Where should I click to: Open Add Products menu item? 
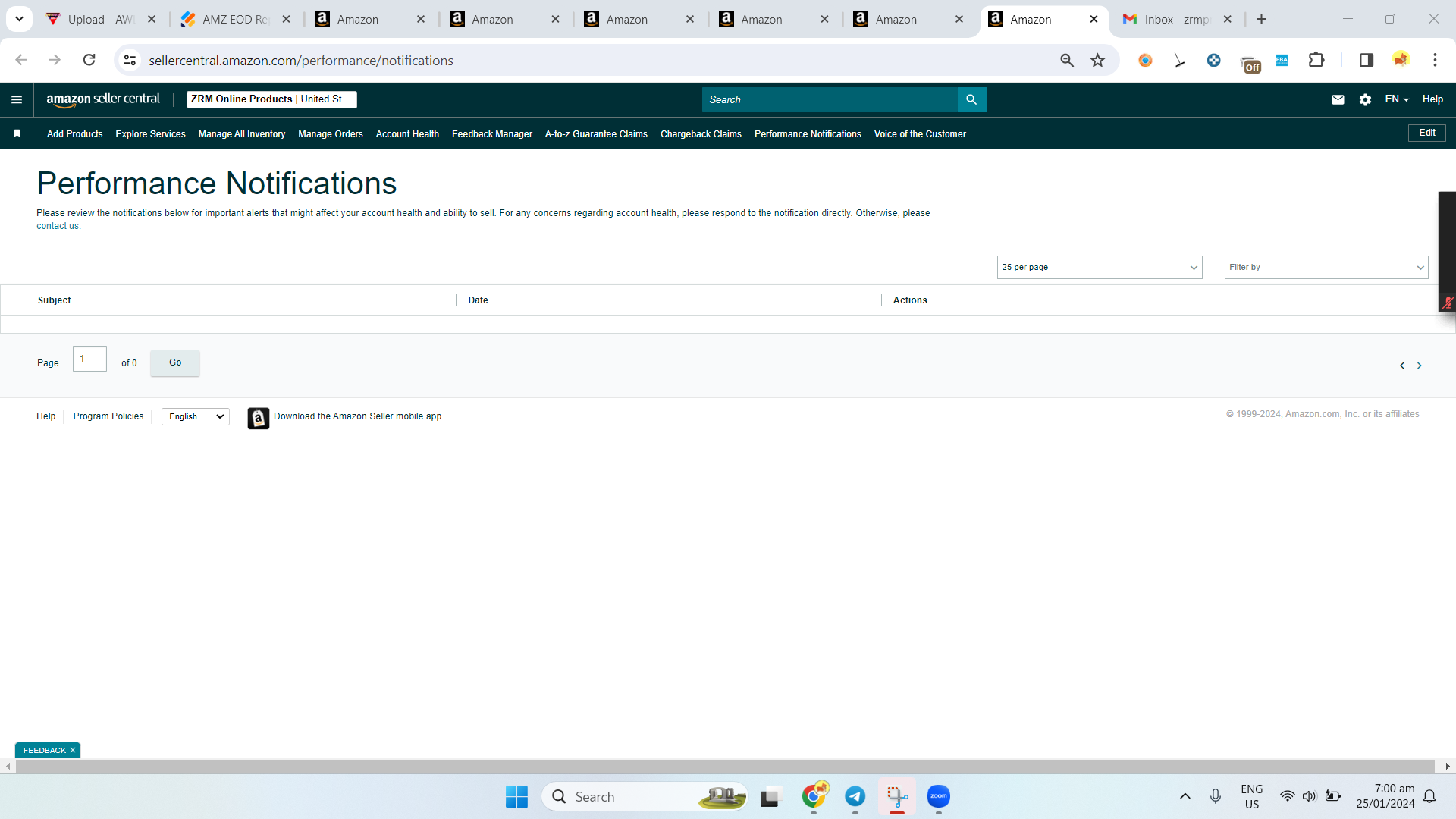point(74,134)
